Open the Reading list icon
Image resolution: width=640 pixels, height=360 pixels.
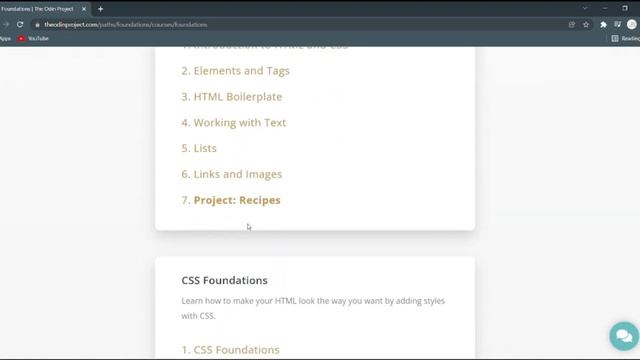click(615, 38)
